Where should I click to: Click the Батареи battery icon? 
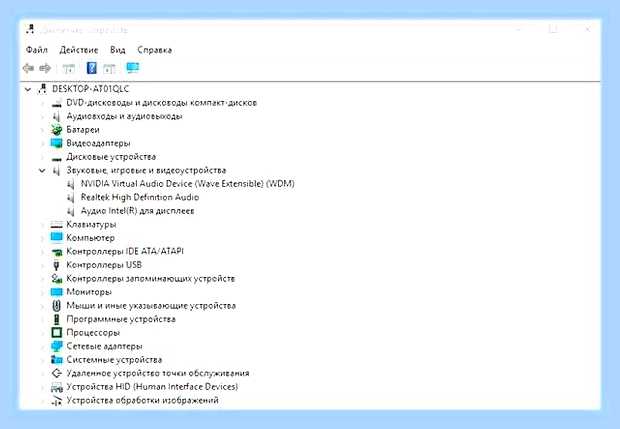(x=57, y=130)
